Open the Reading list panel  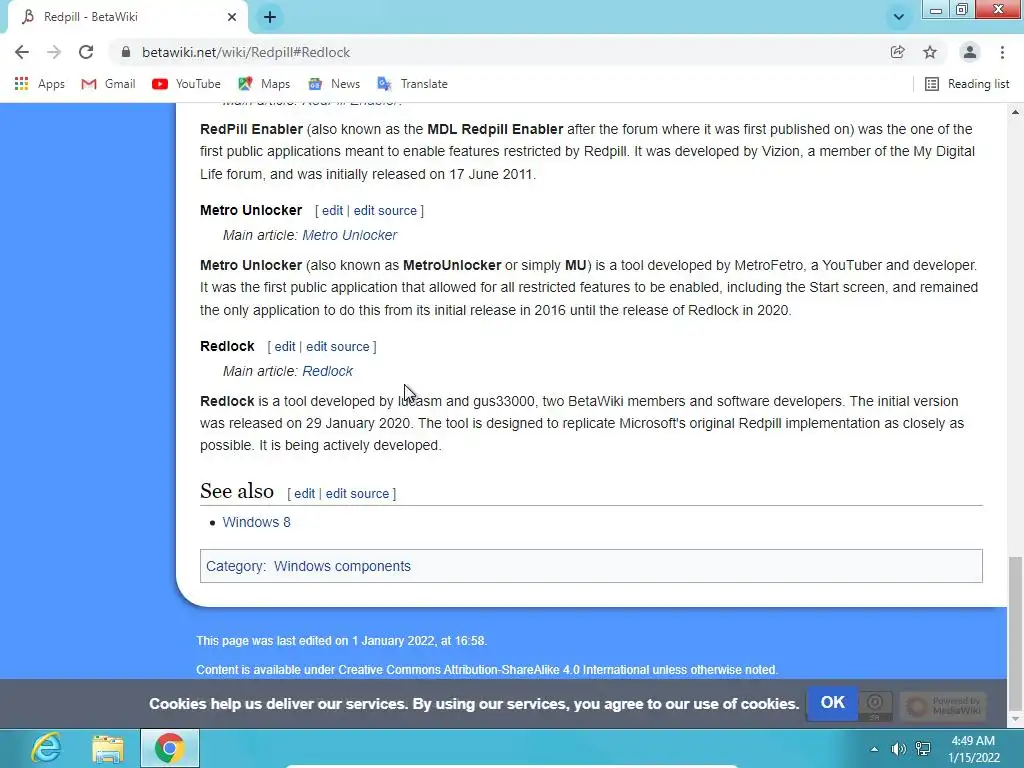967,84
